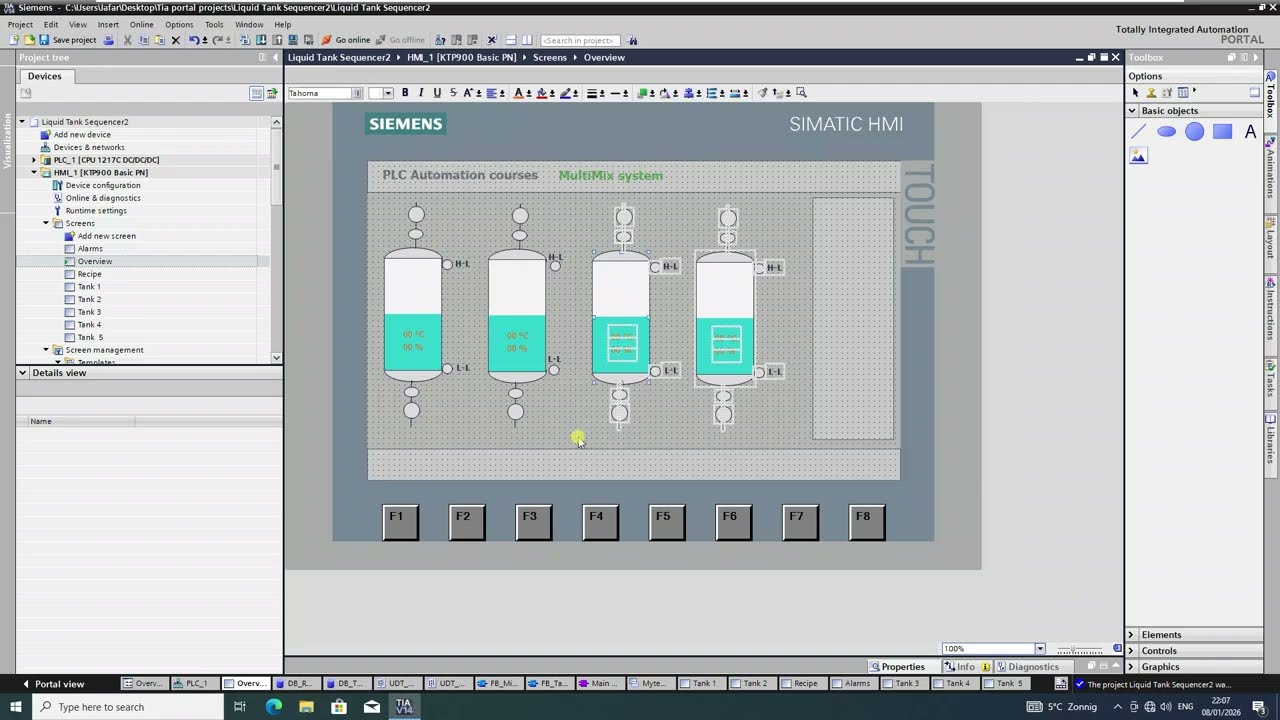Collapse the Screen management folder

coord(46,350)
